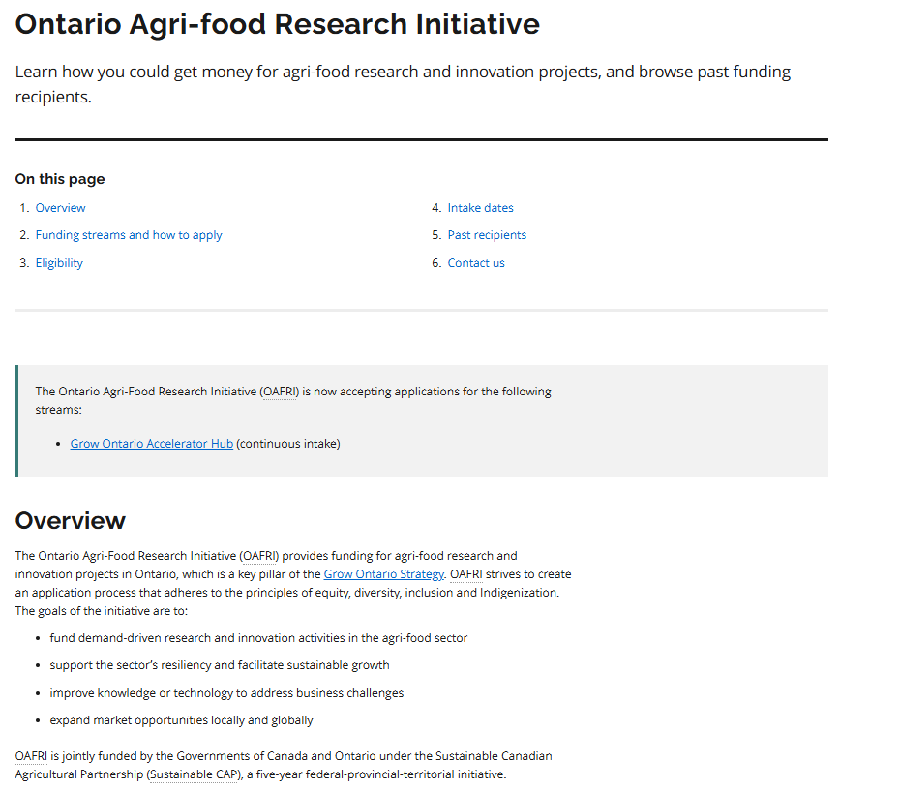Click the improve knowledge or technology bullet
Screen dimensions: 900x789
(226, 693)
